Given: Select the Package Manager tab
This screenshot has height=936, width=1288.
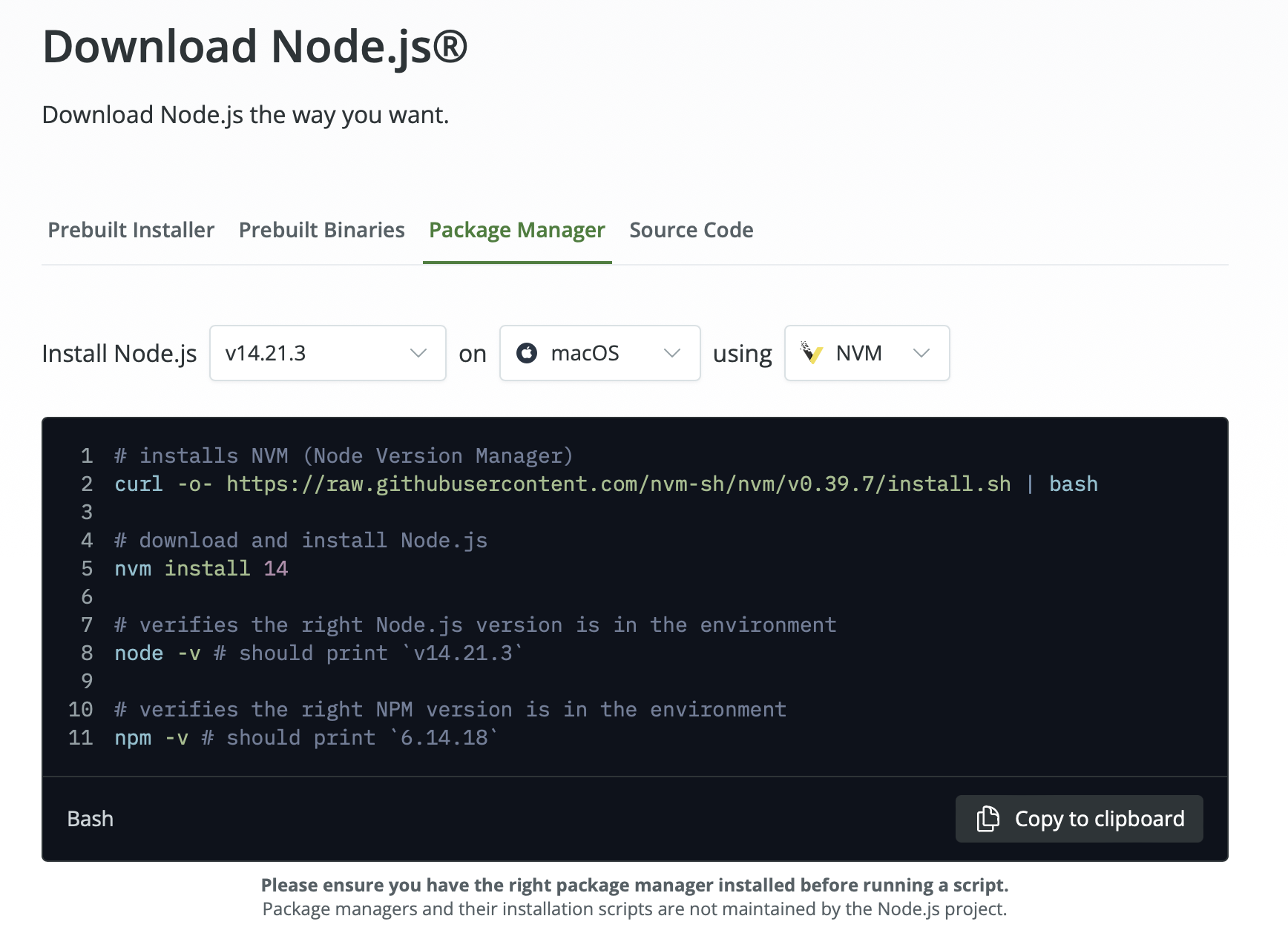Looking at the screenshot, I should (517, 231).
